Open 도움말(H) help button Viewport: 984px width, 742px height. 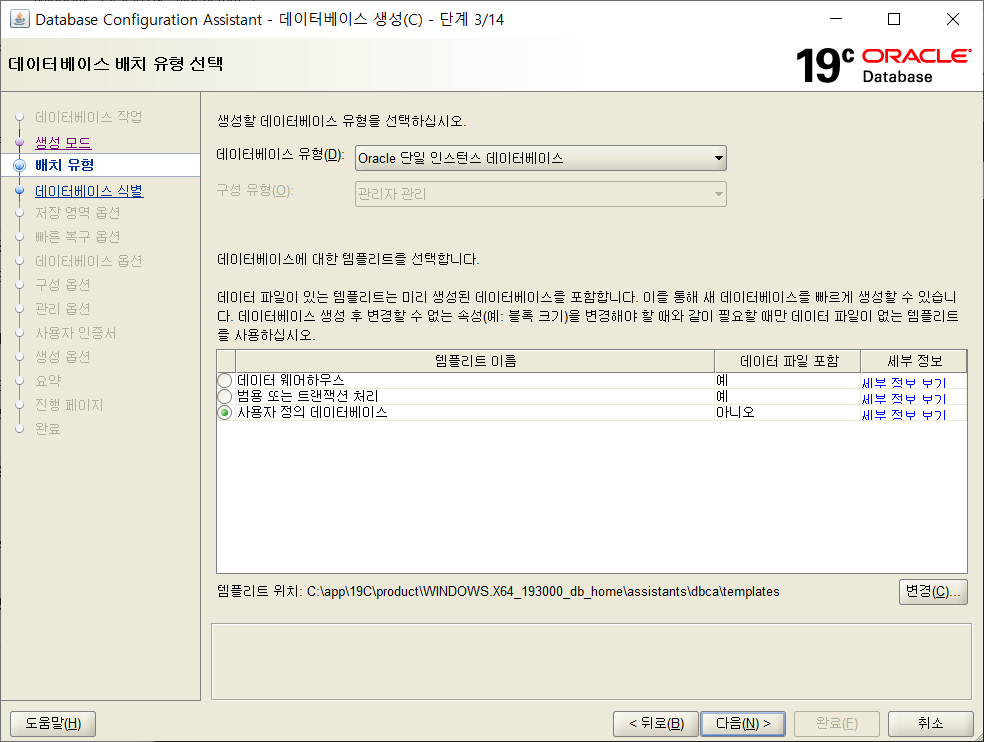(53, 723)
